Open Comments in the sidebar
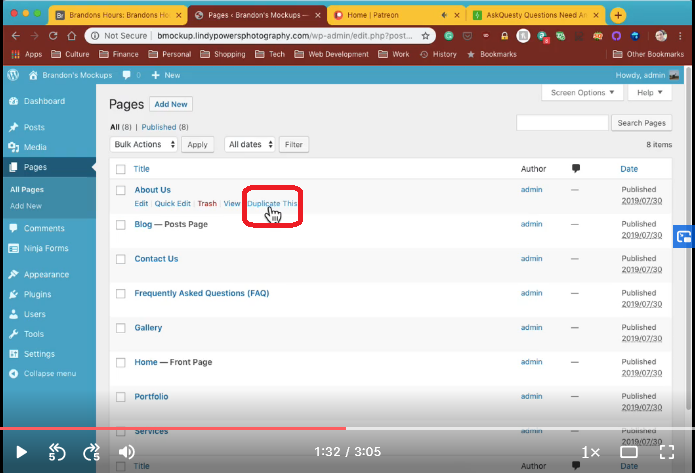The width and height of the screenshot is (695, 473). click(x=44, y=228)
